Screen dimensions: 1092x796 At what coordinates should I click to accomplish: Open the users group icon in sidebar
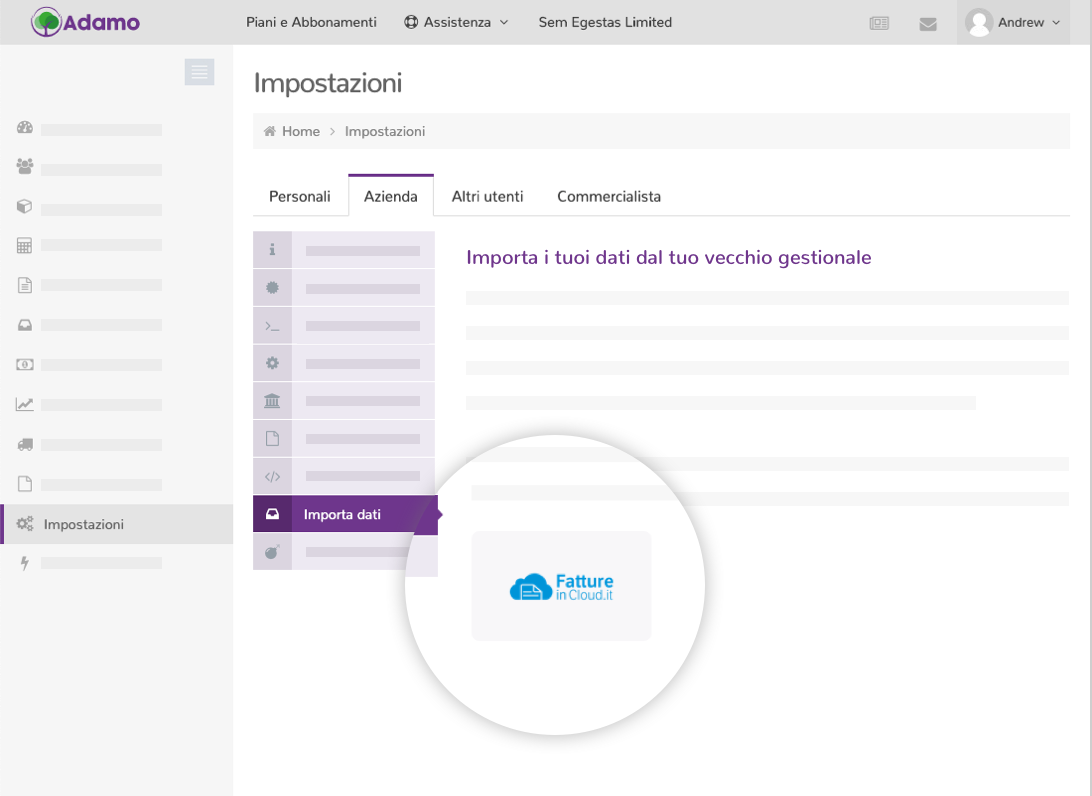tap(25, 166)
